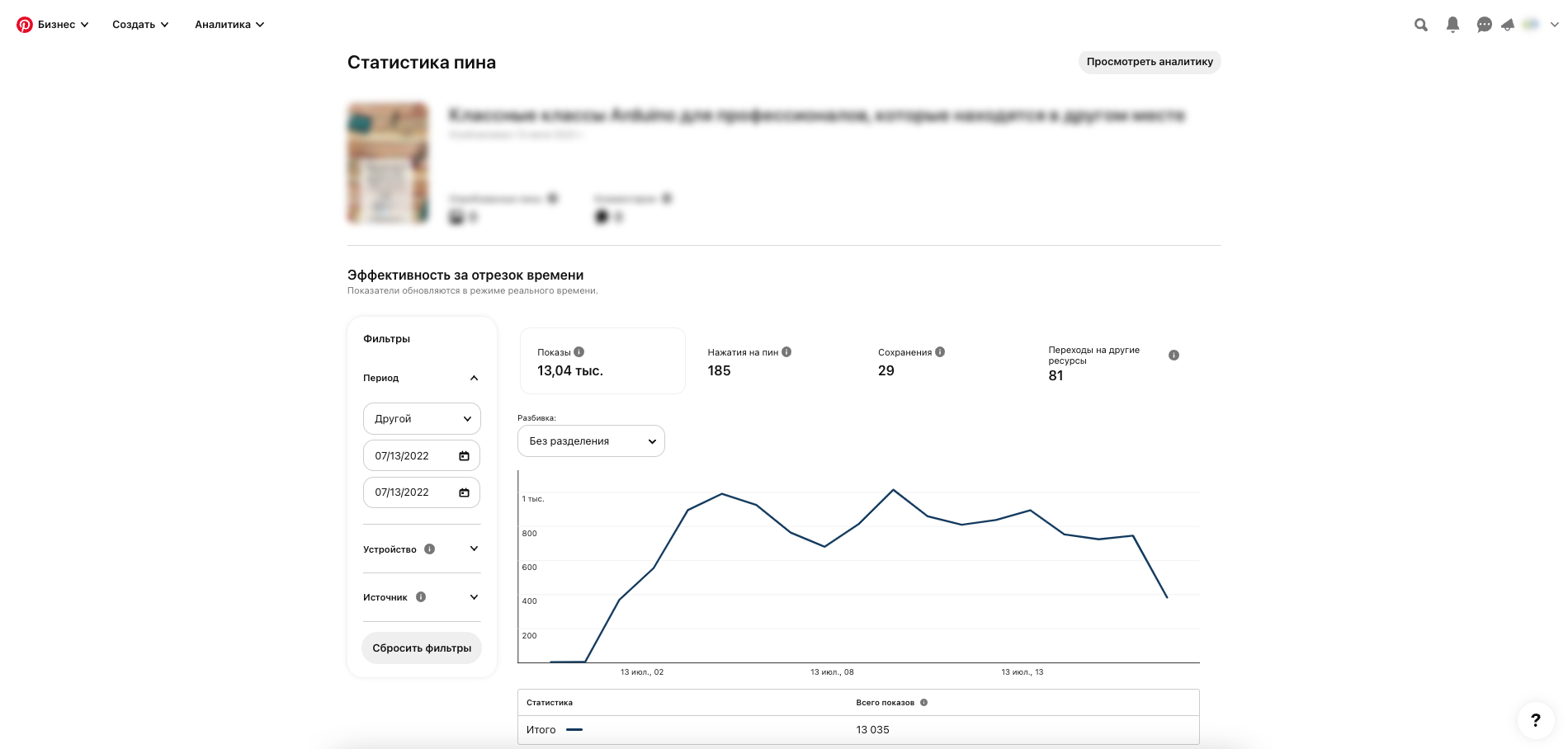Click the Всего показов column header
Viewport: 1568px width, 749px height.
tap(885, 703)
